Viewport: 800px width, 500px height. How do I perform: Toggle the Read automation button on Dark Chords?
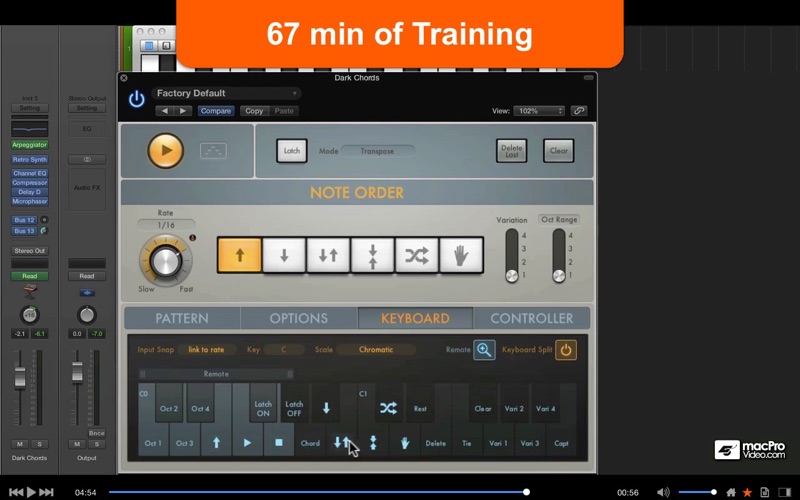(30, 276)
